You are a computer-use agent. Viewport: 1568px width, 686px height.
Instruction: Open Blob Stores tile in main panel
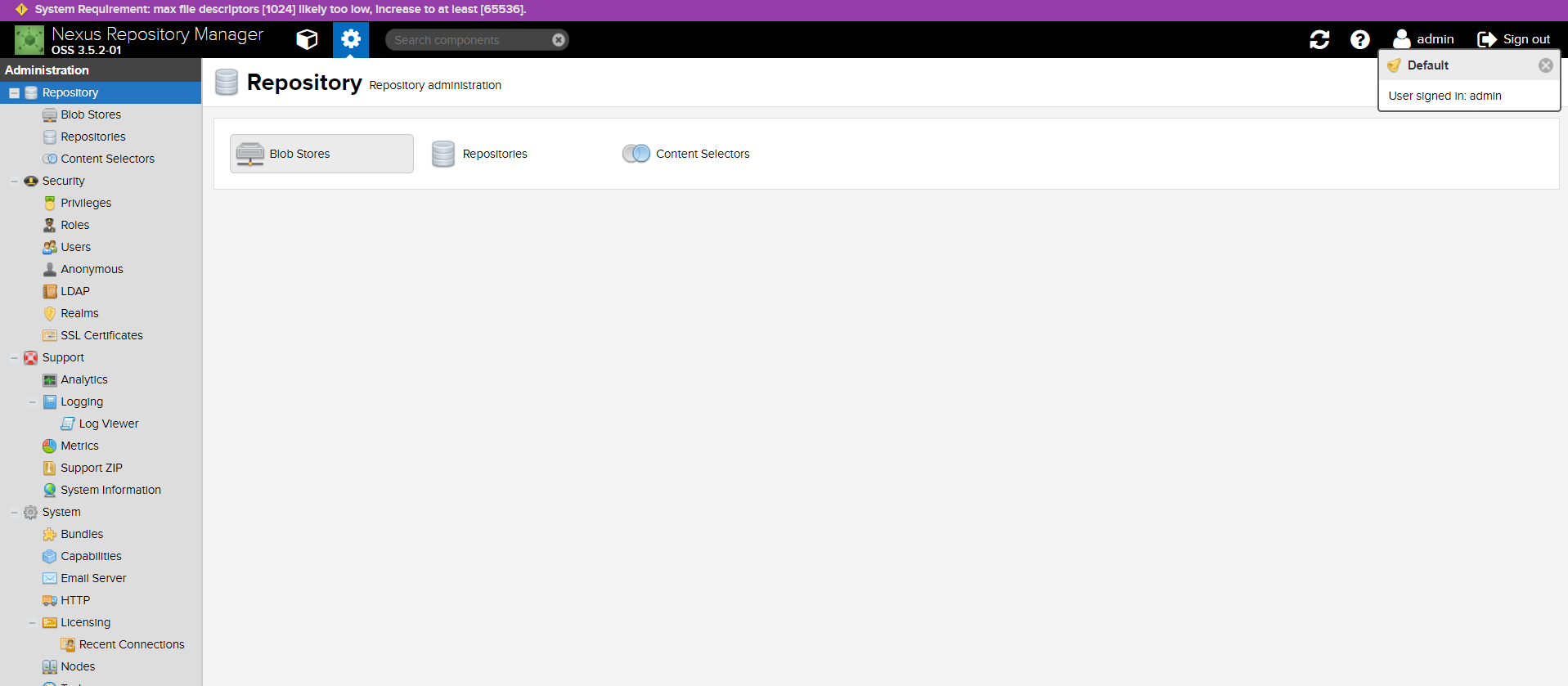point(321,154)
